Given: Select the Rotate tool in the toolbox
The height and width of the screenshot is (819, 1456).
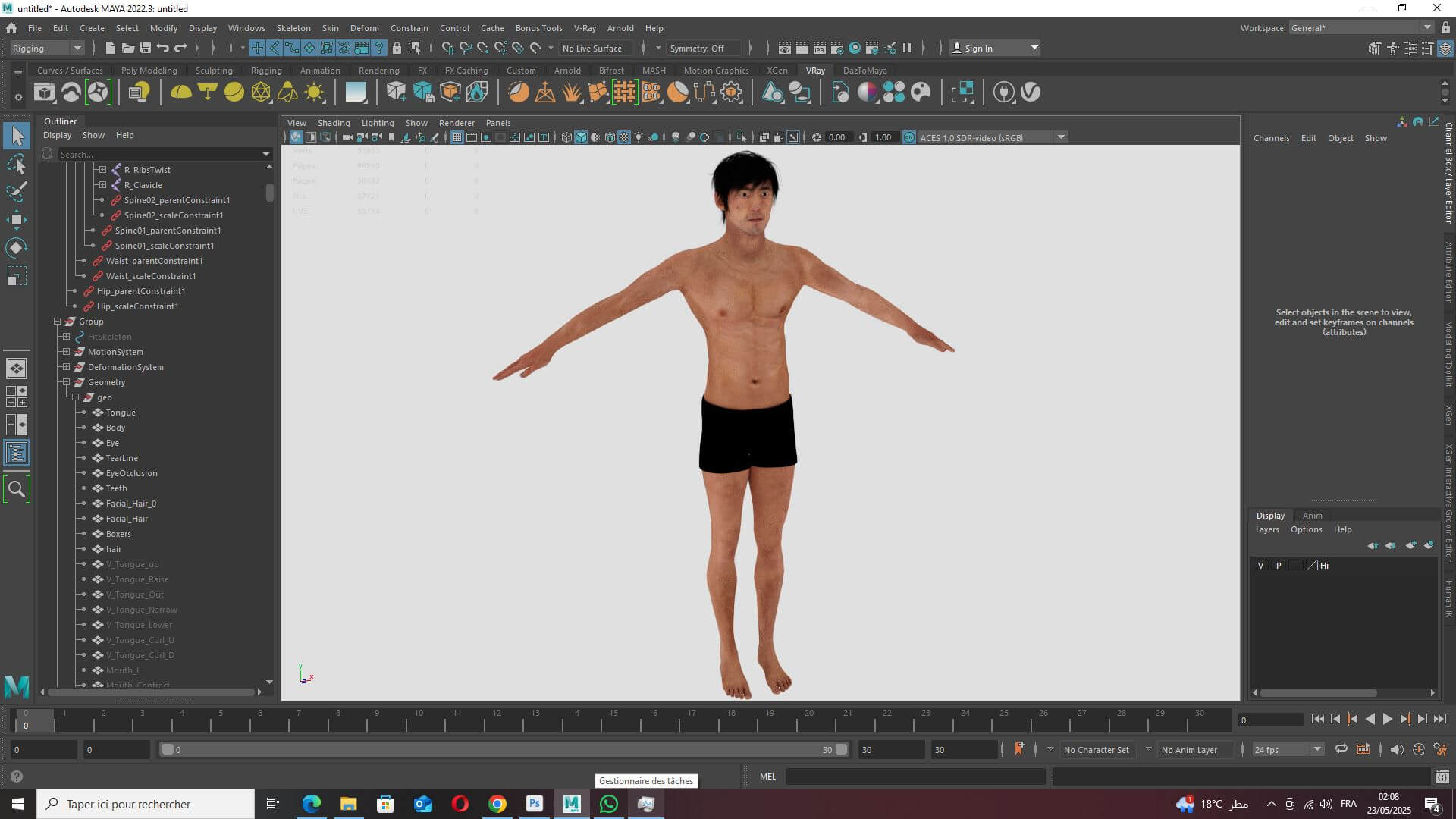Looking at the screenshot, I should (16, 248).
